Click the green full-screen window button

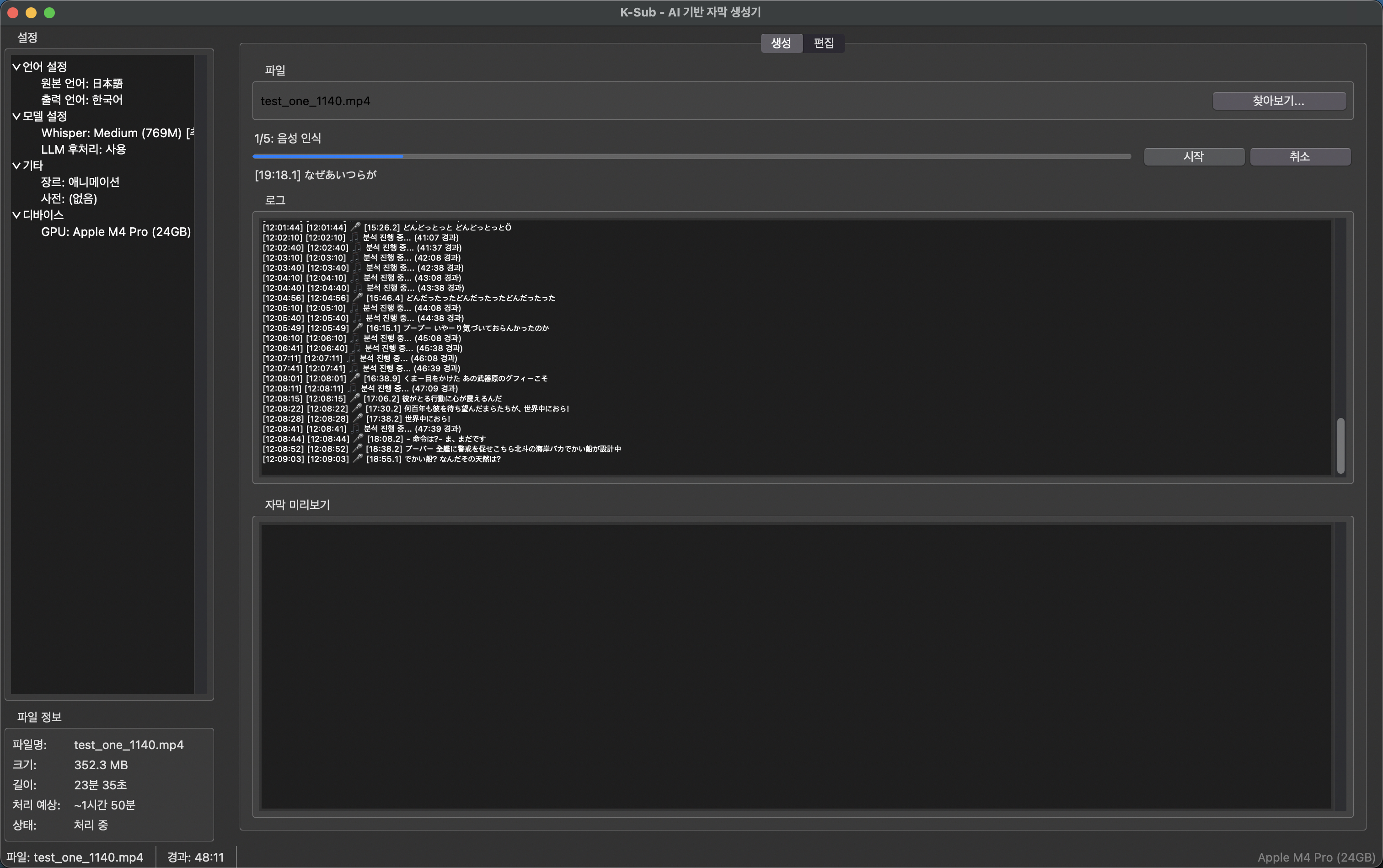pos(49,13)
